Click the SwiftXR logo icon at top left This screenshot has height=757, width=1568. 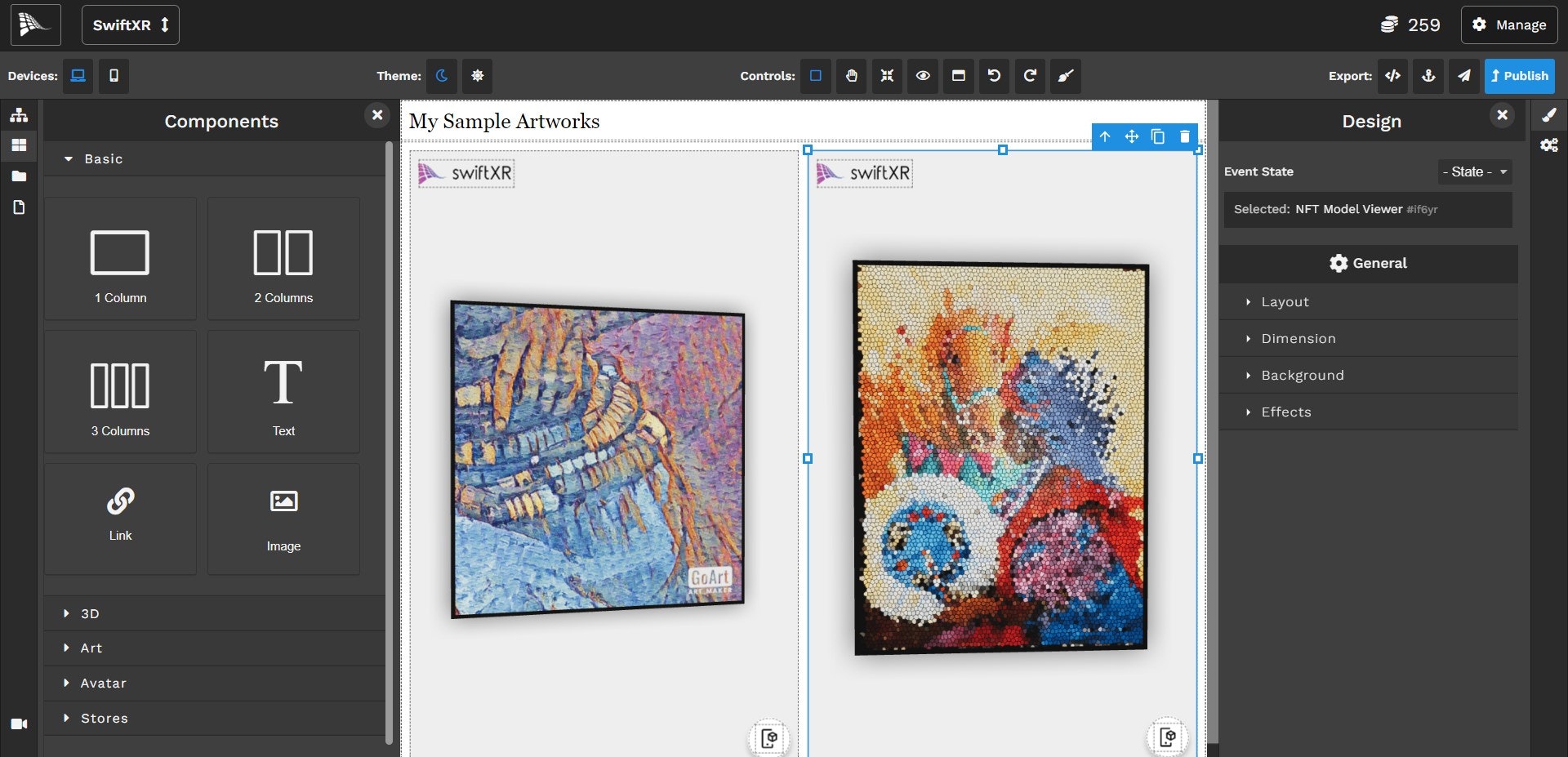coord(35,24)
